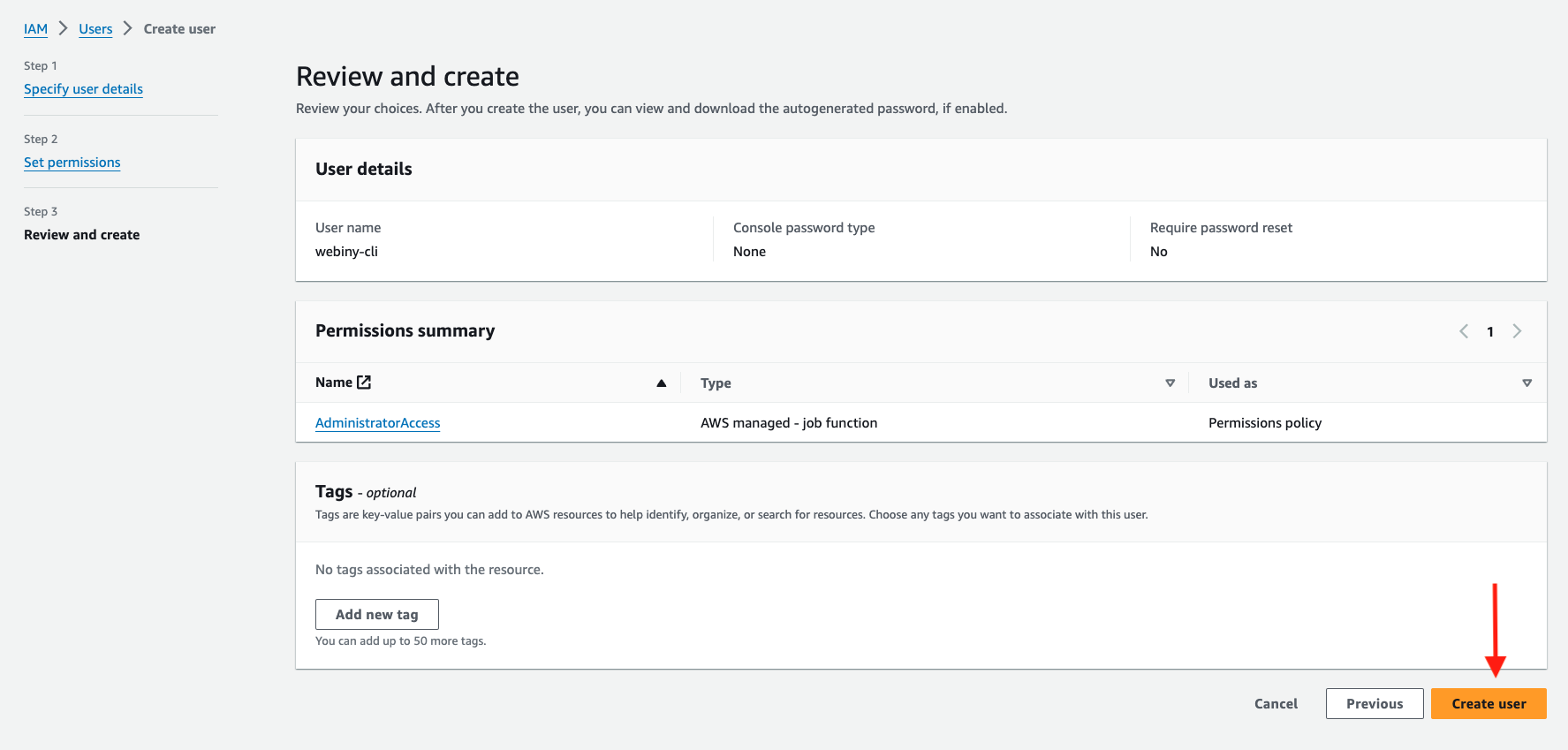The width and height of the screenshot is (1568, 750).
Task: Click the next page chevron in pagination
Action: tap(1517, 331)
